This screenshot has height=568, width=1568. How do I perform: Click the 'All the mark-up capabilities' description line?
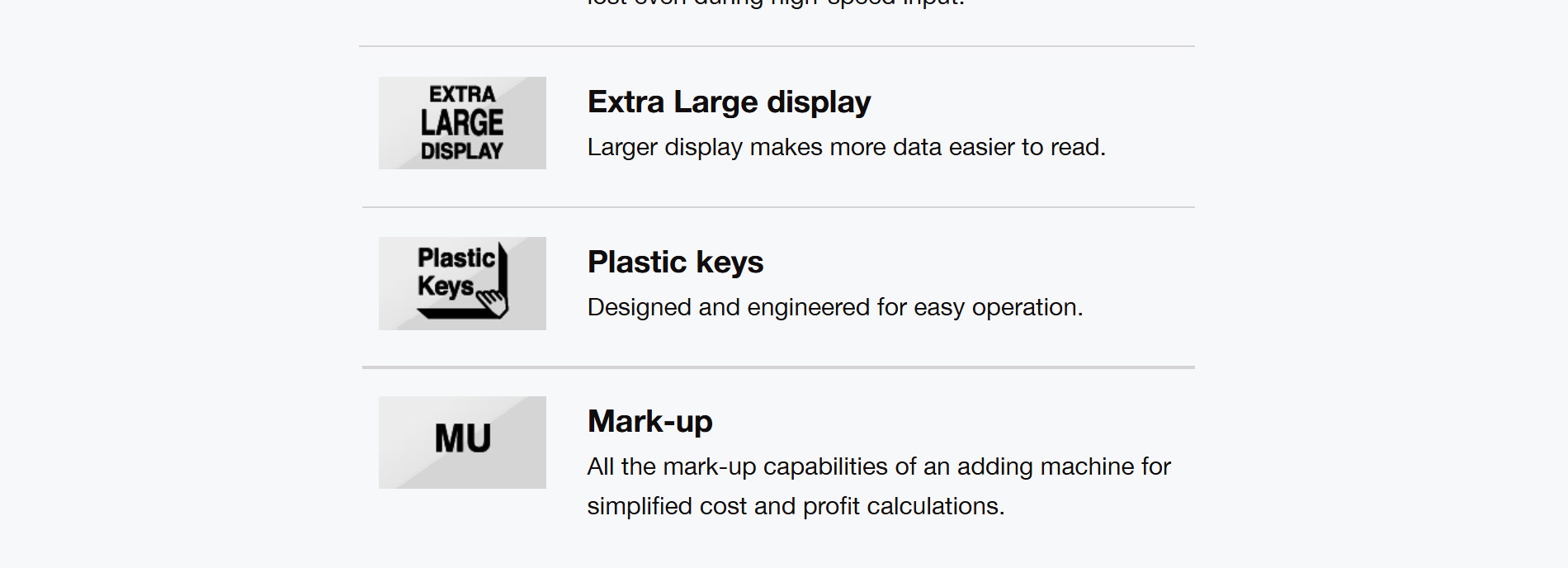879,466
